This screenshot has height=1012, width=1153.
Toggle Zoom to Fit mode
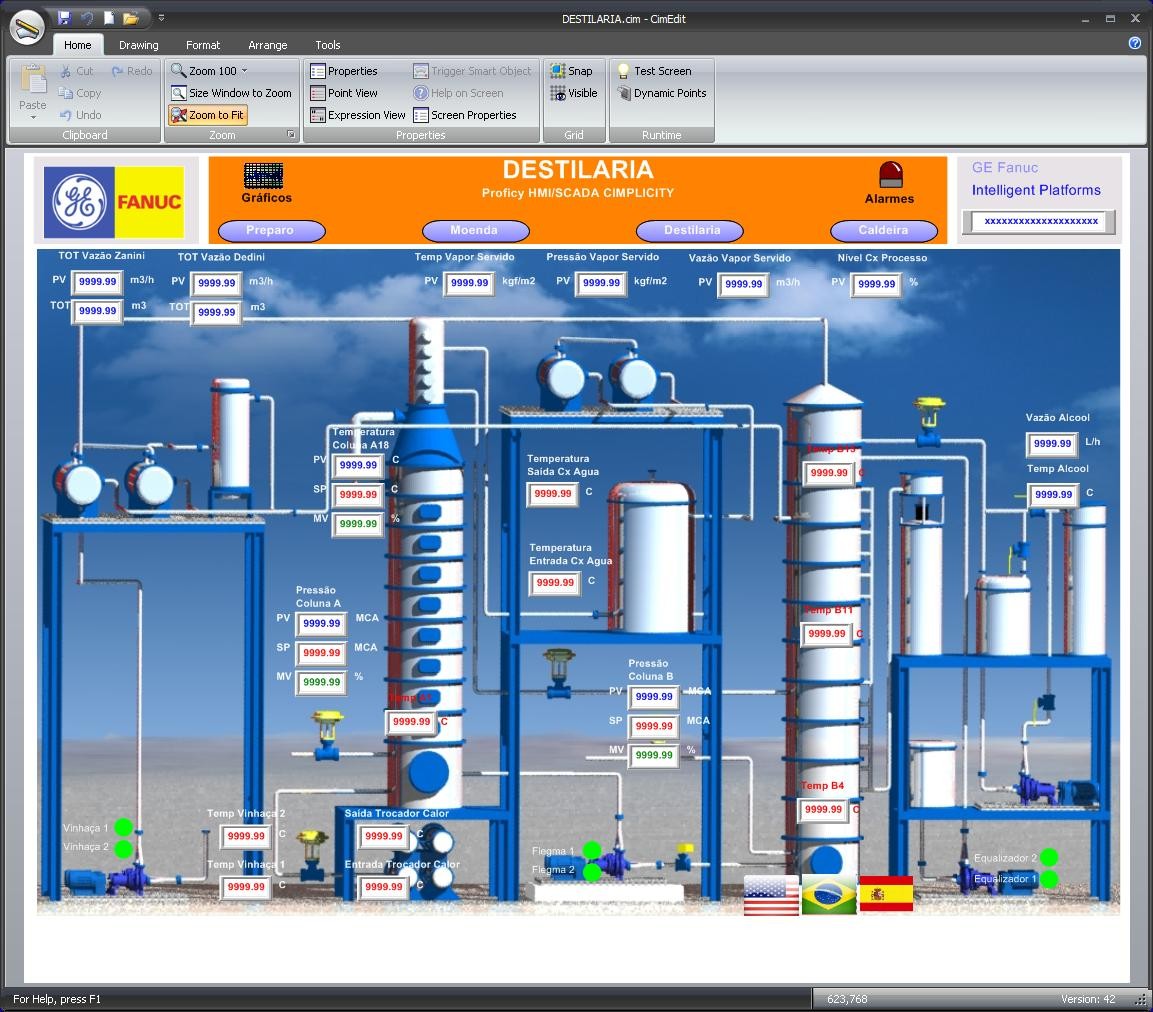tap(207, 115)
